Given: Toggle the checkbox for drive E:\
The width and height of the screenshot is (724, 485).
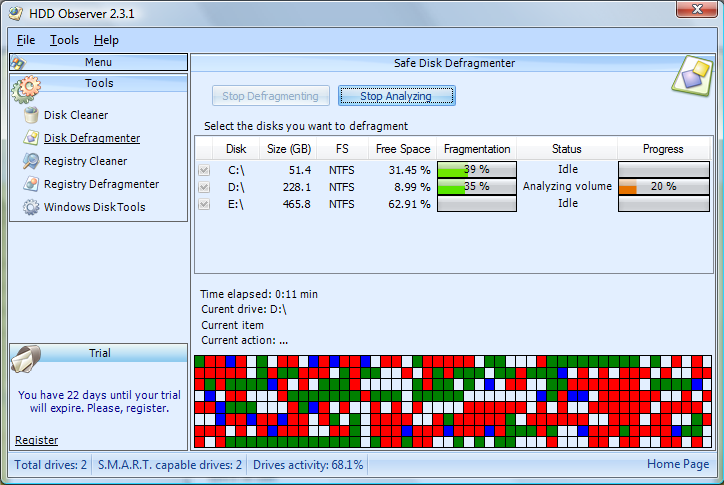Looking at the screenshot, I should 204,204.
